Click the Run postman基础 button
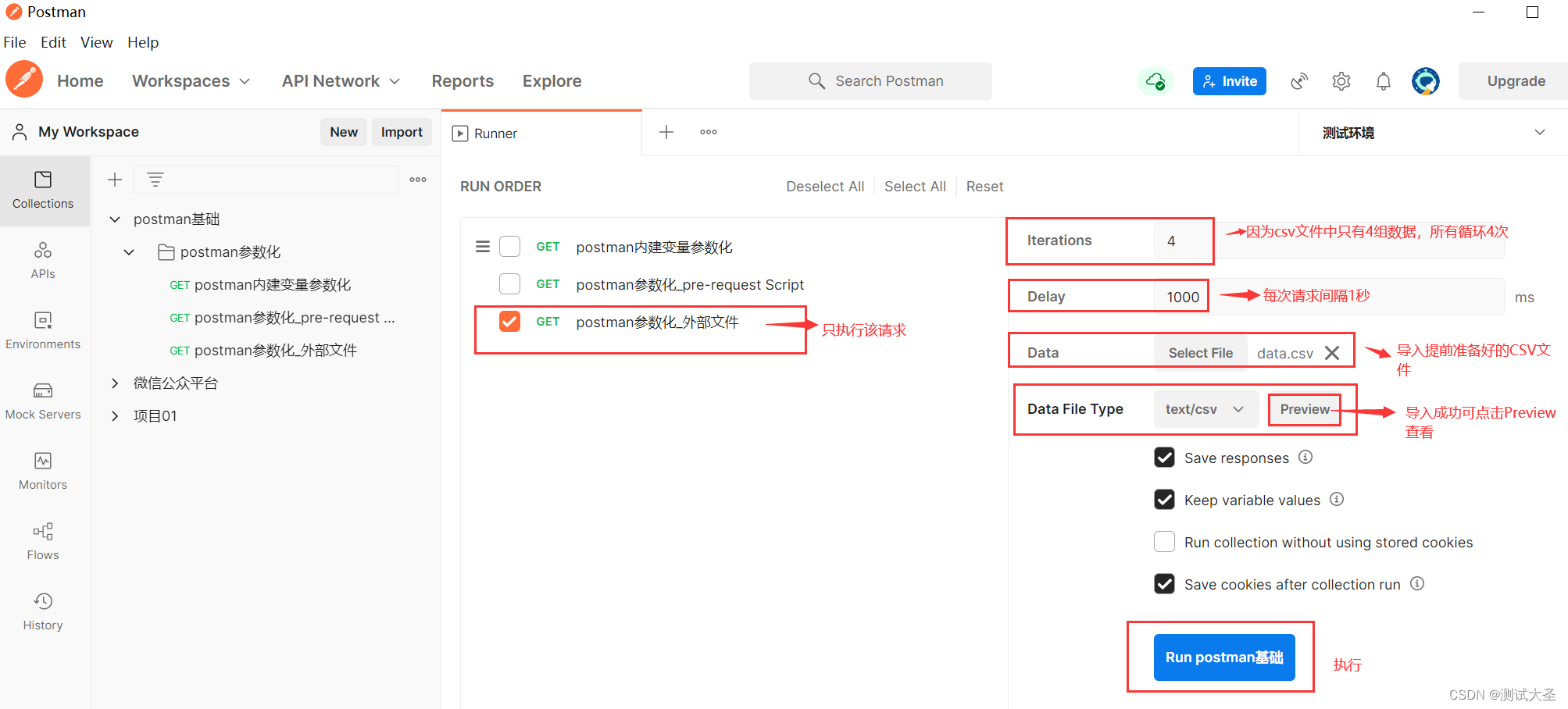This screenshot has width=1568, height=709. [x=1224, y=657]
